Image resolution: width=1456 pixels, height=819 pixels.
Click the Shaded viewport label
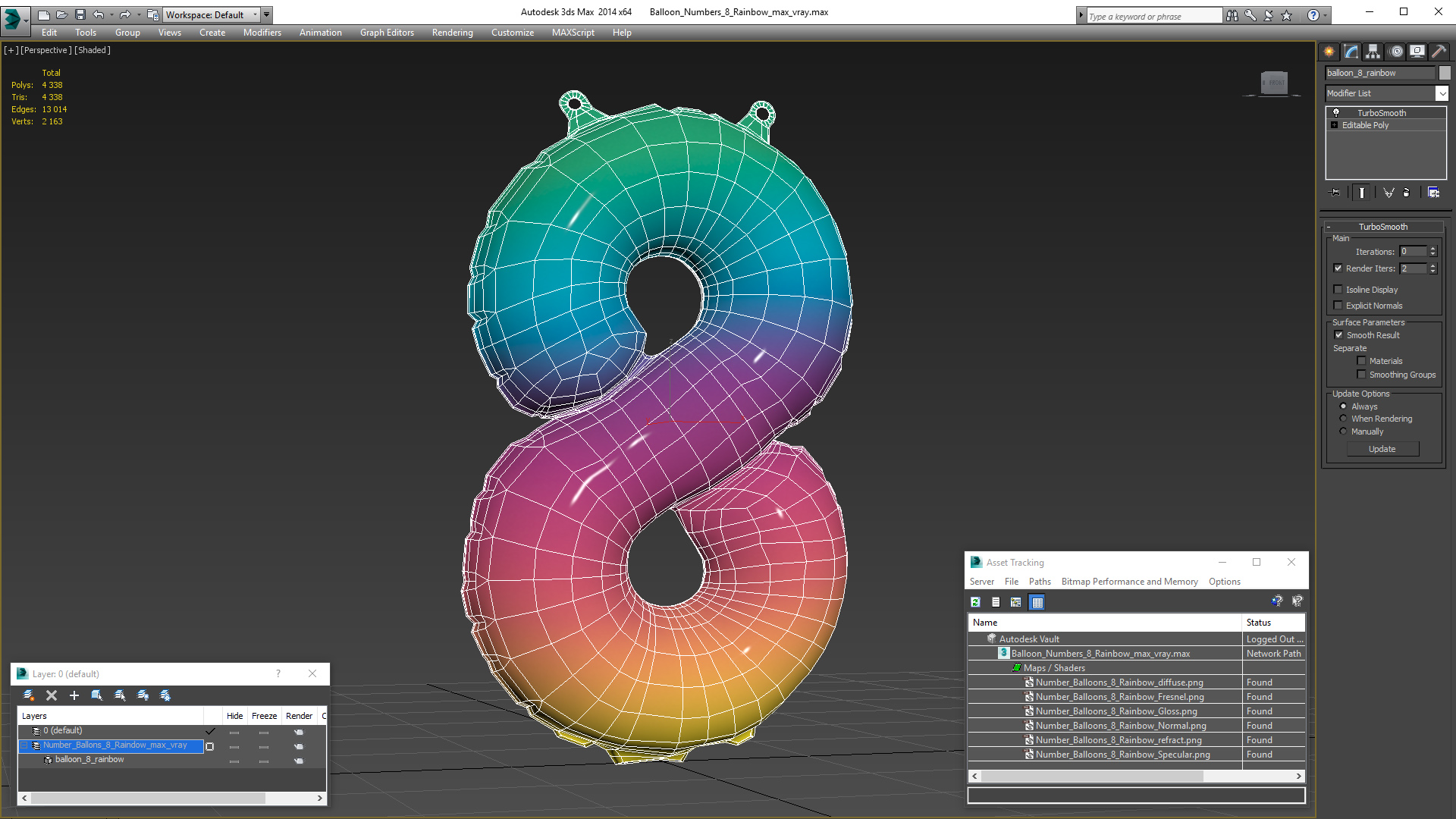coord(93,50)
